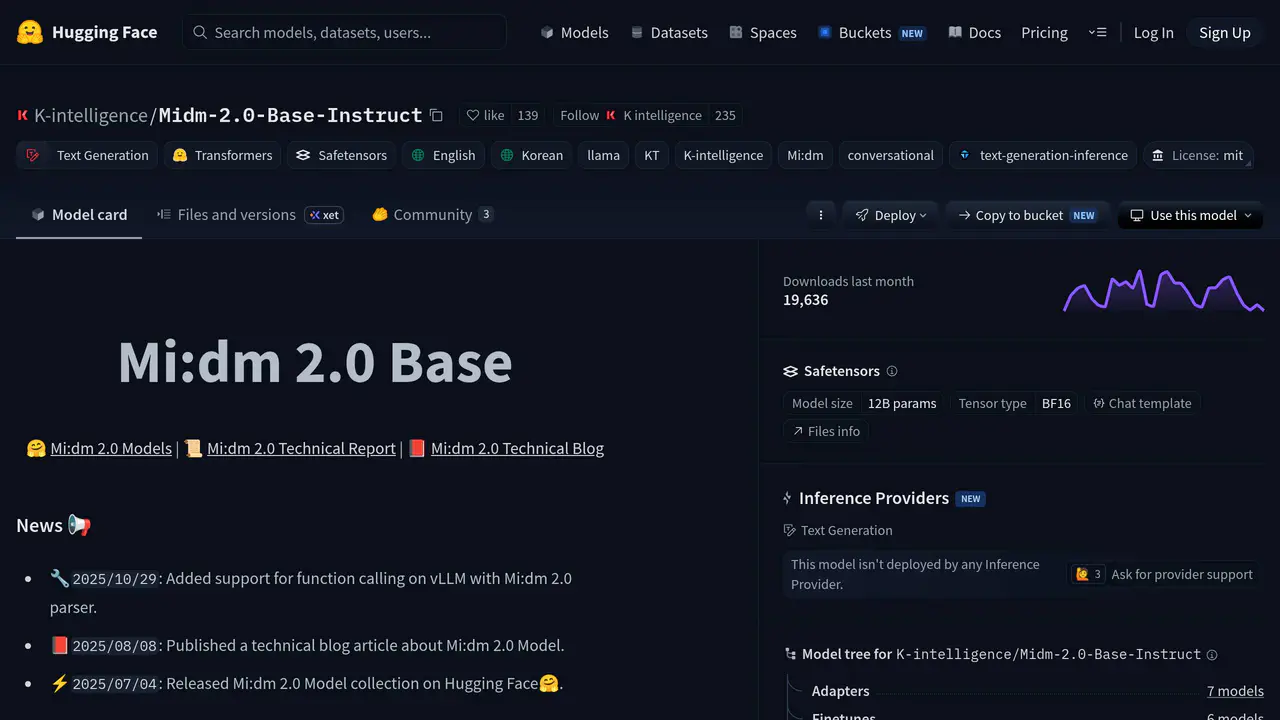Click the 139 likes count
The width and height of the screenshot is (1280, 720).
(x=528, y=115)
